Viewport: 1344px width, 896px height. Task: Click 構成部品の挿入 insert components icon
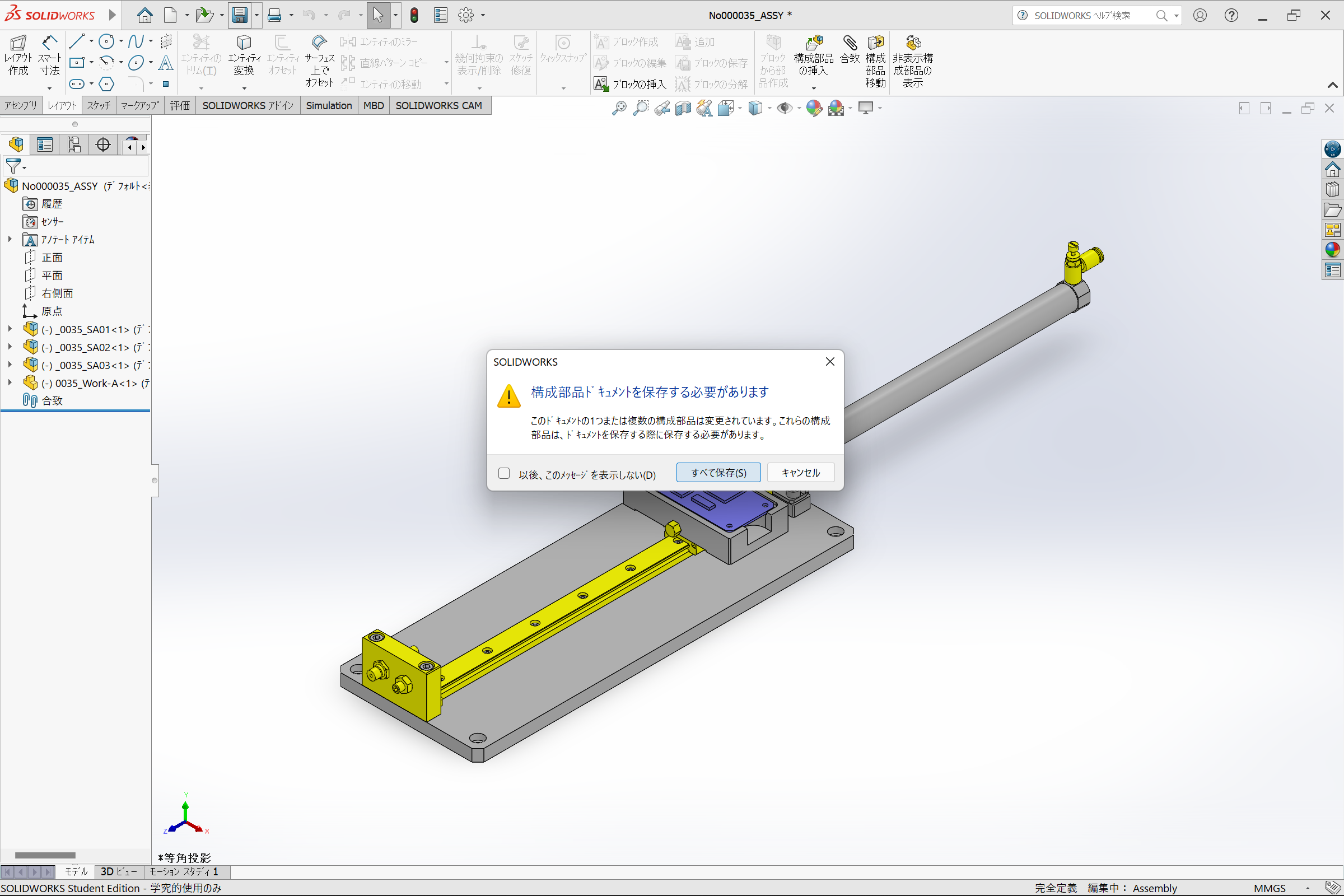tap(814, 55)
